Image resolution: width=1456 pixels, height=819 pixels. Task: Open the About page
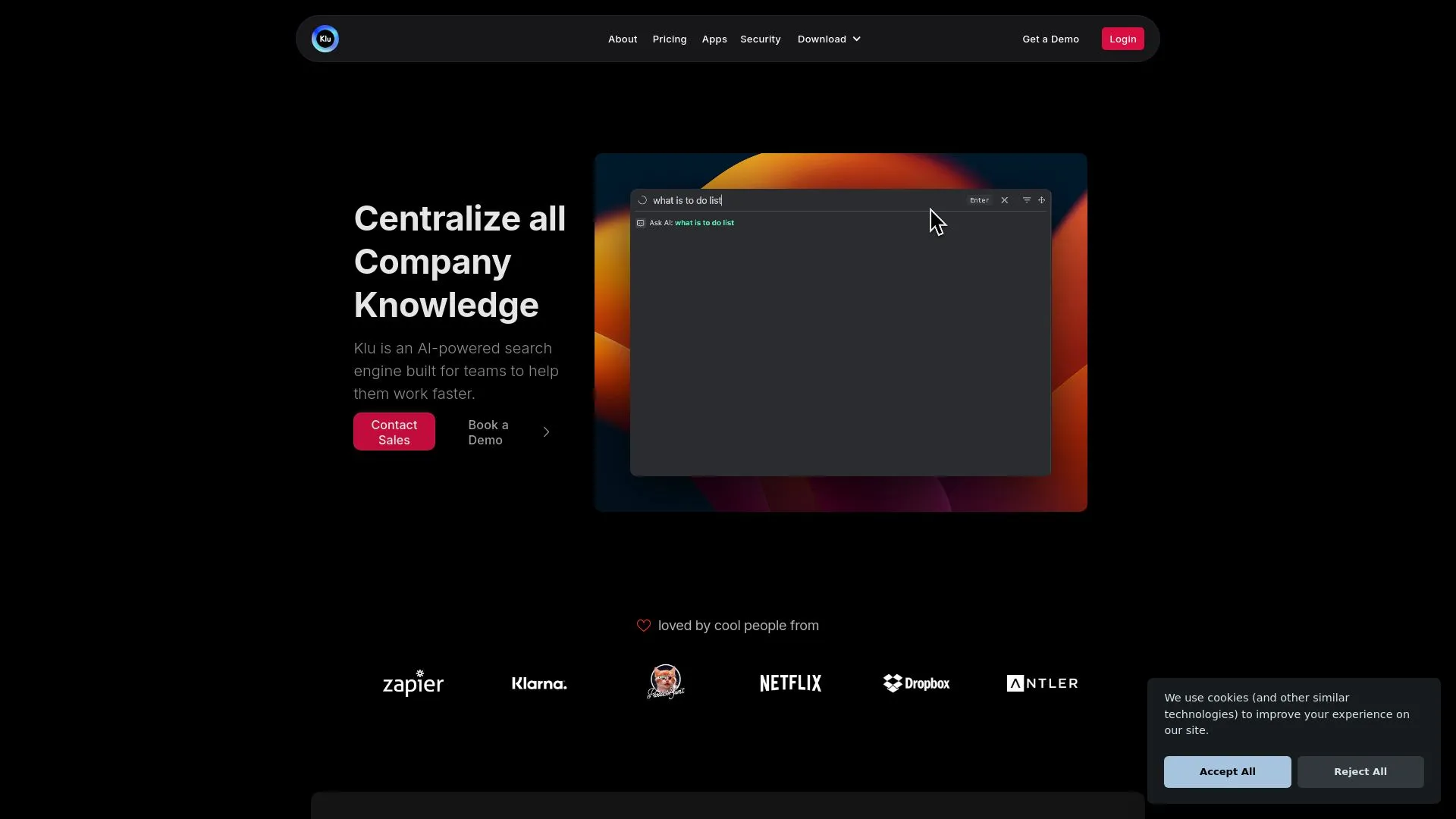coord(623,39)
